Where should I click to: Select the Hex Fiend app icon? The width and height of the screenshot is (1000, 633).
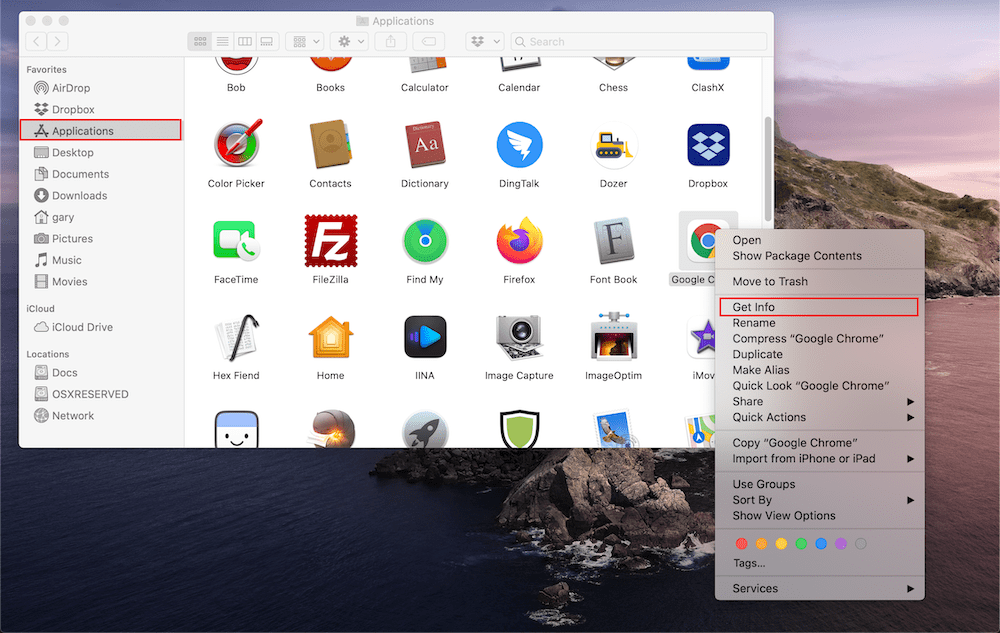pyautogui.click(x=237, y=338)
